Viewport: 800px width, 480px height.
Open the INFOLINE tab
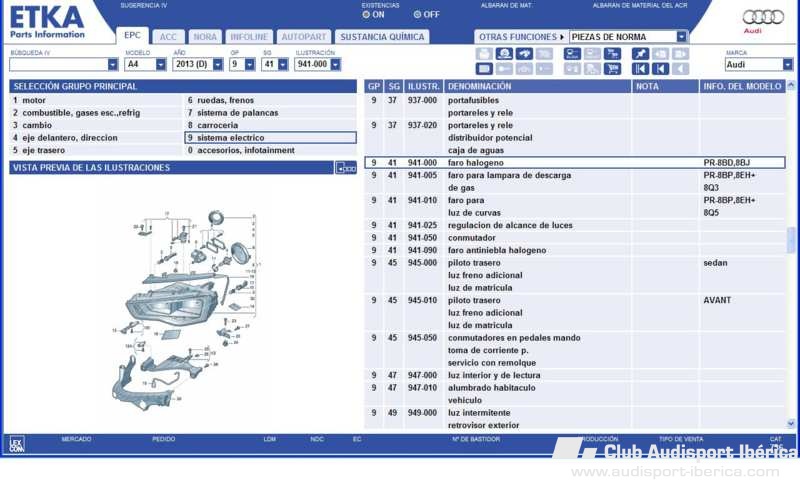point(249,37)
